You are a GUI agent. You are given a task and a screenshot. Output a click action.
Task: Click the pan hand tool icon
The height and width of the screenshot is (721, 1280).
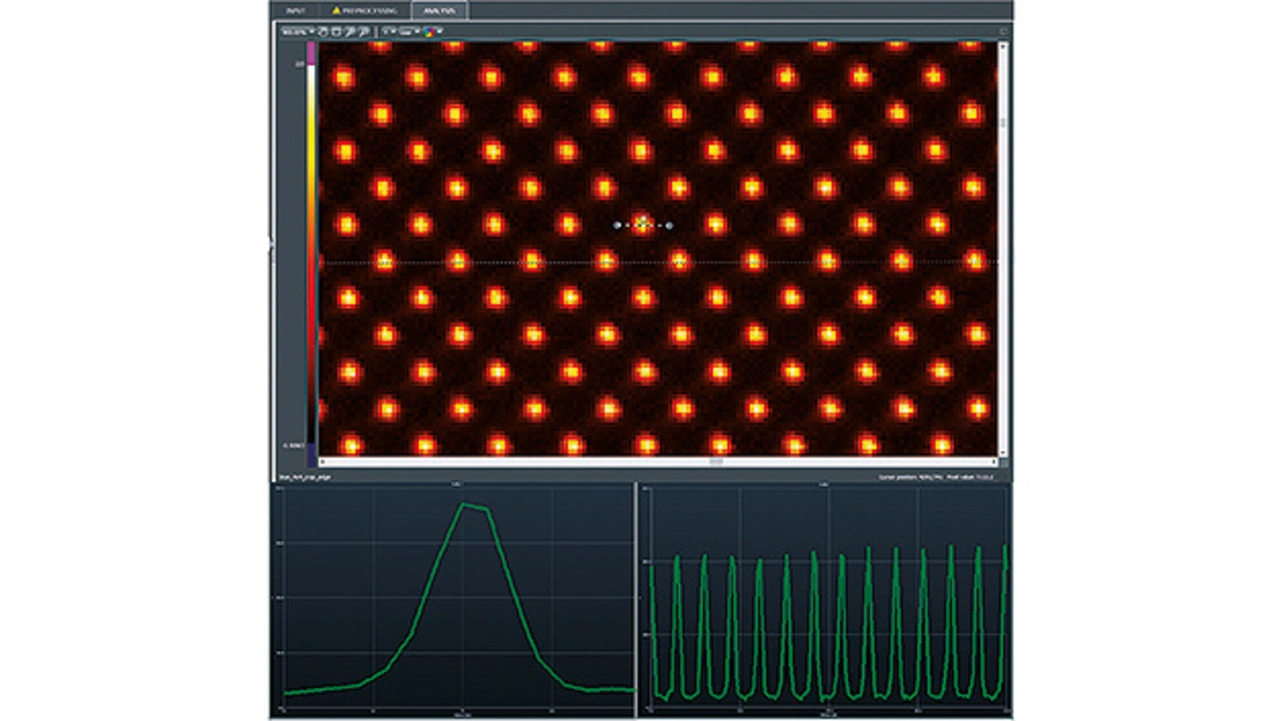[x=323, y=31]
